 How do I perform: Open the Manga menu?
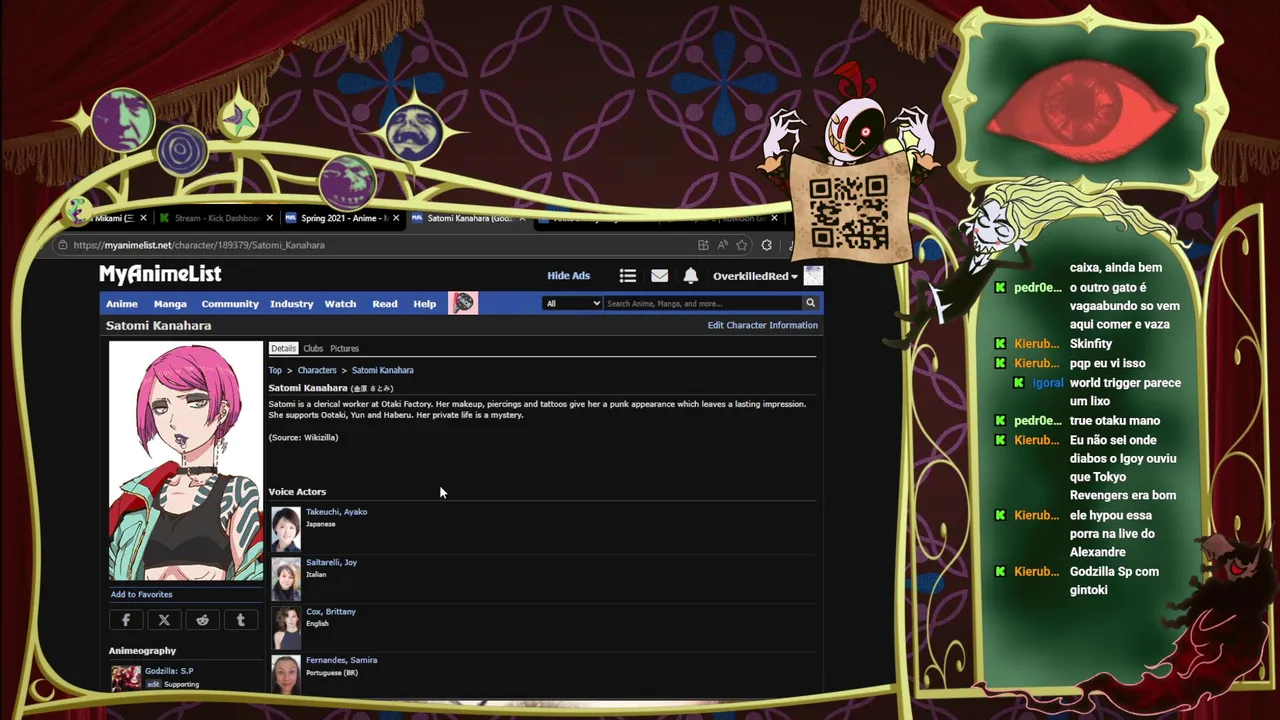tap(170, 304)
